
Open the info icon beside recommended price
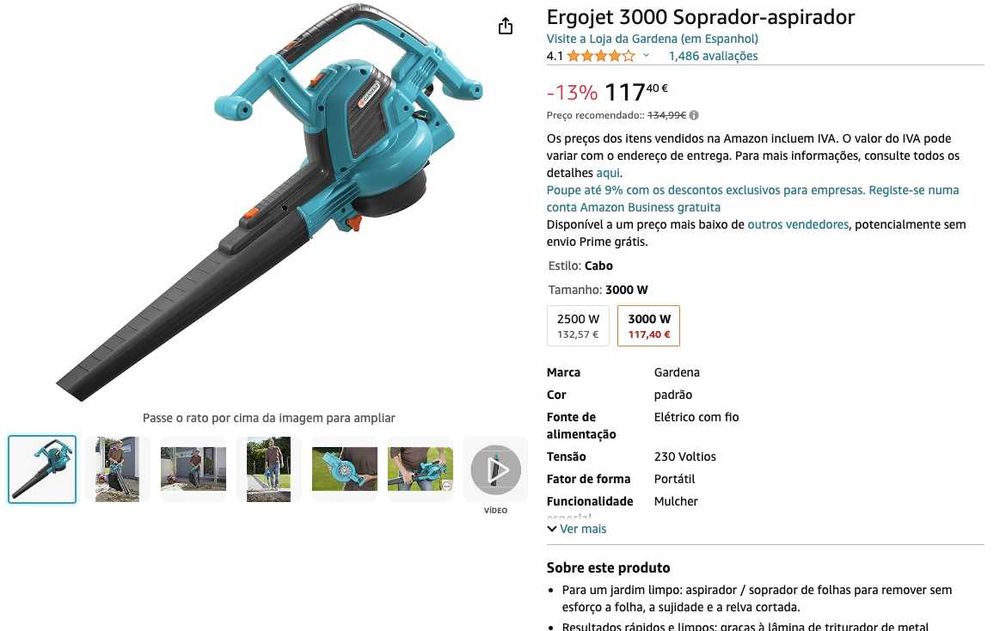coord(694,115)
